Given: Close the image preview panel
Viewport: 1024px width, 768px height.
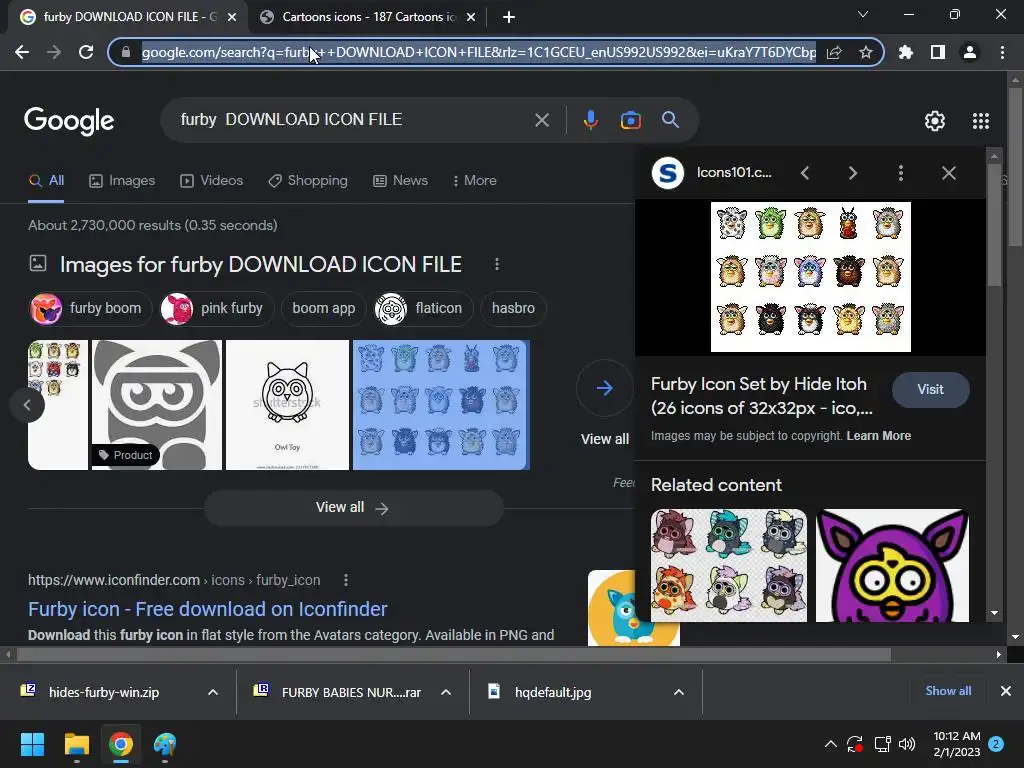Looking at the screenshot, I should [948, 173].
